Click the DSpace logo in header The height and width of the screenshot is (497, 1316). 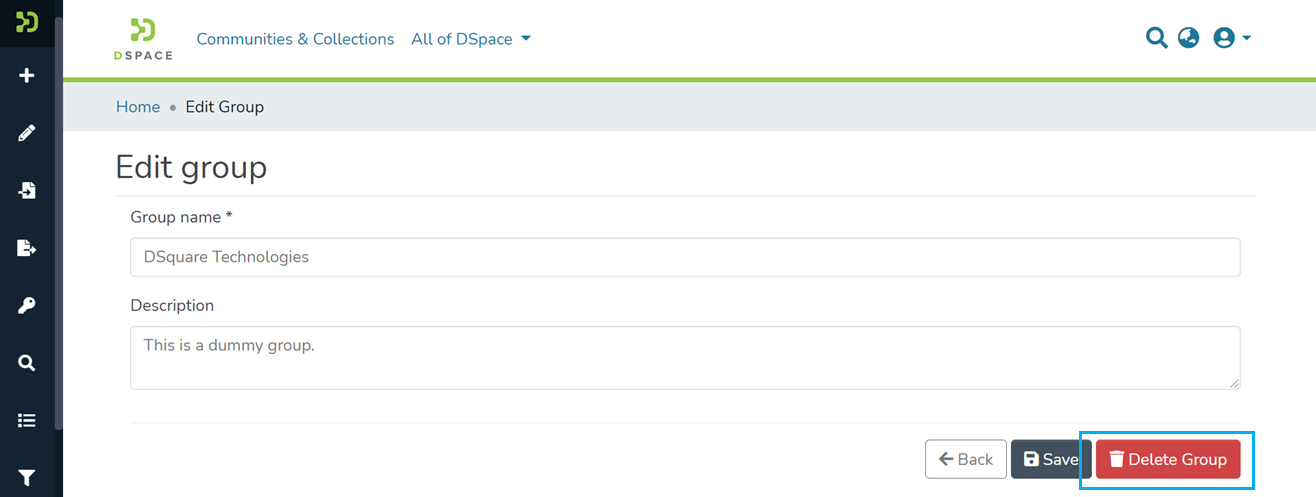pyautogui.click(x=143, y=39)
